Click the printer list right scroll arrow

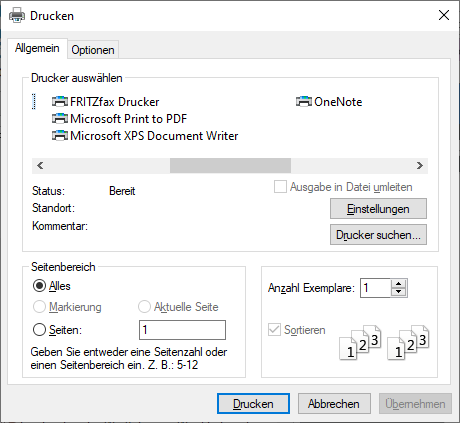420,165
